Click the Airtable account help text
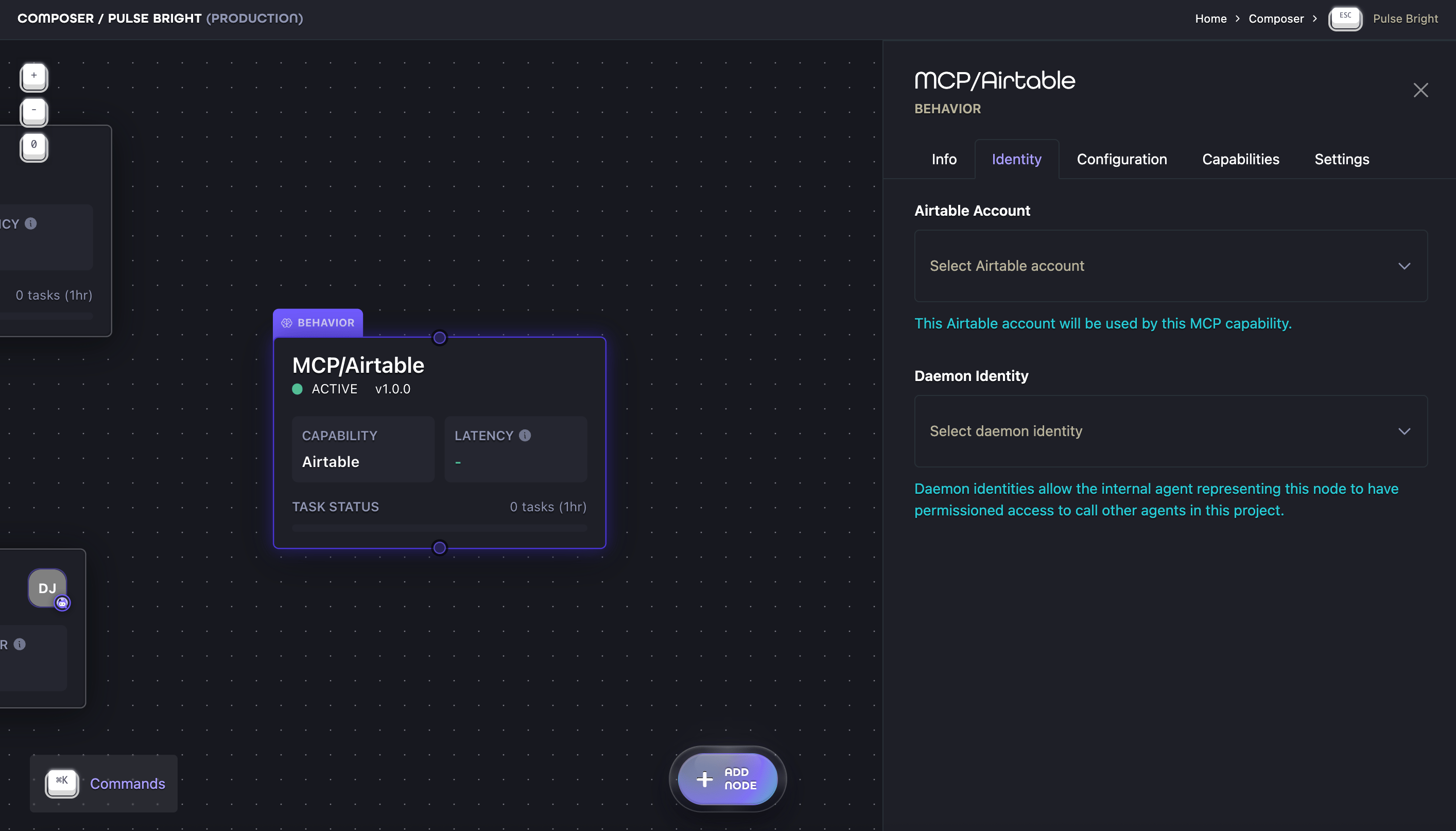This screenshot has height=831, width=1456. point(1103,324)
